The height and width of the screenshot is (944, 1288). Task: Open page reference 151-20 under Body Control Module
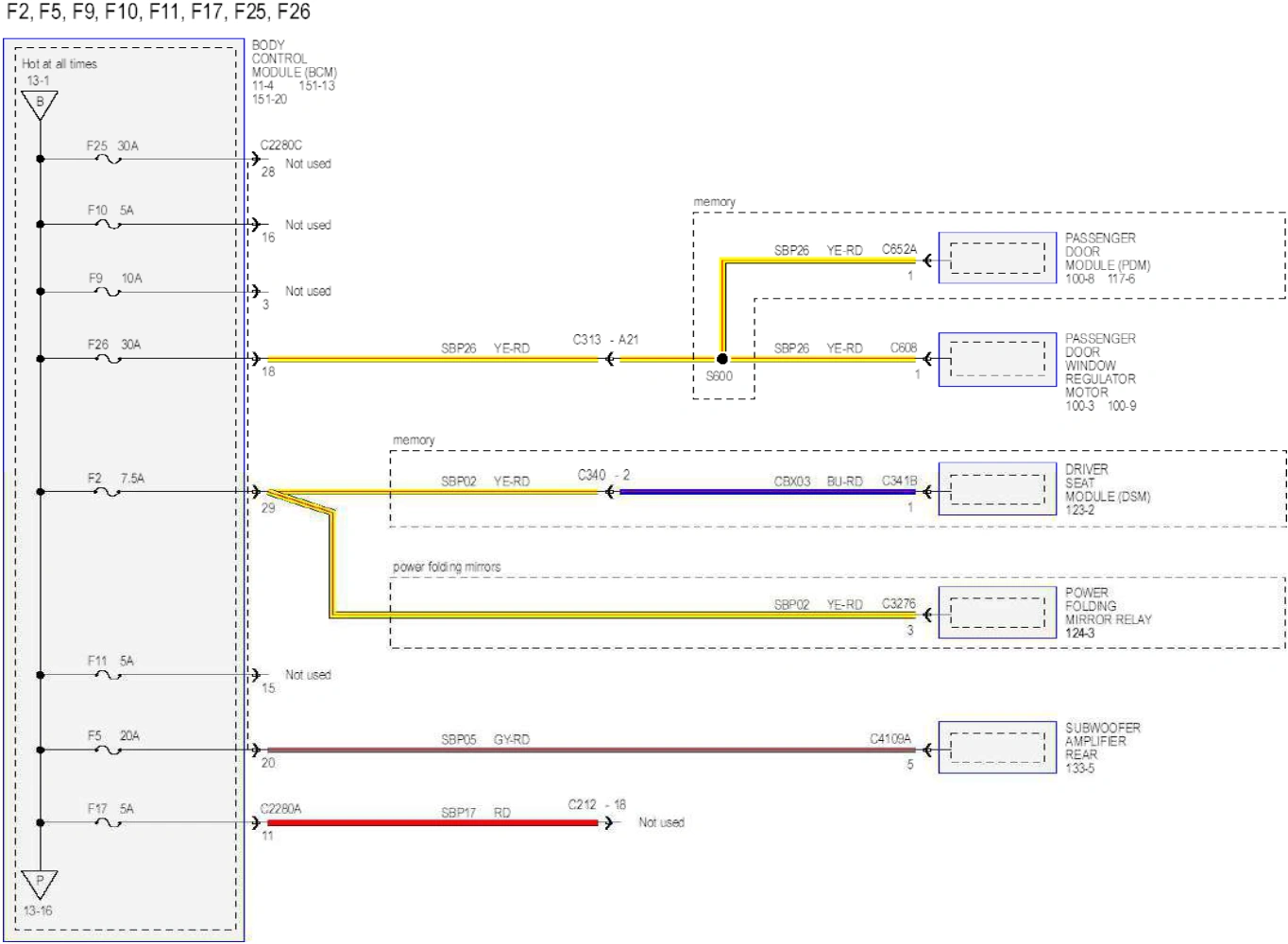(269, 99)
